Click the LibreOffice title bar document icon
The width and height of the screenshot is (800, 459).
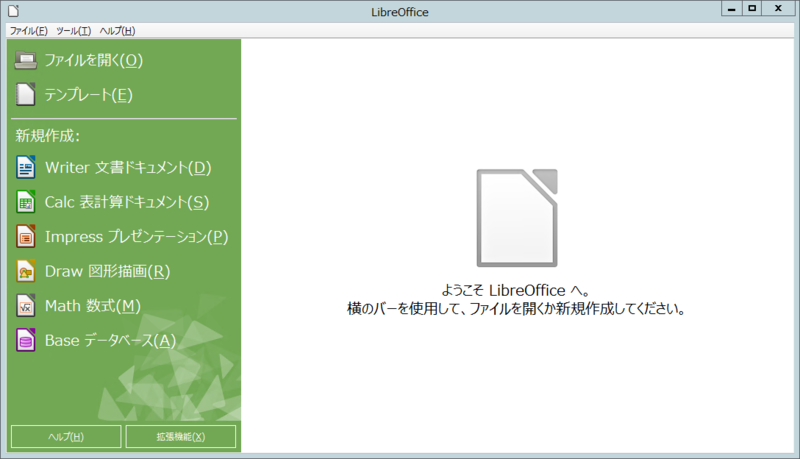coord(14,11)
